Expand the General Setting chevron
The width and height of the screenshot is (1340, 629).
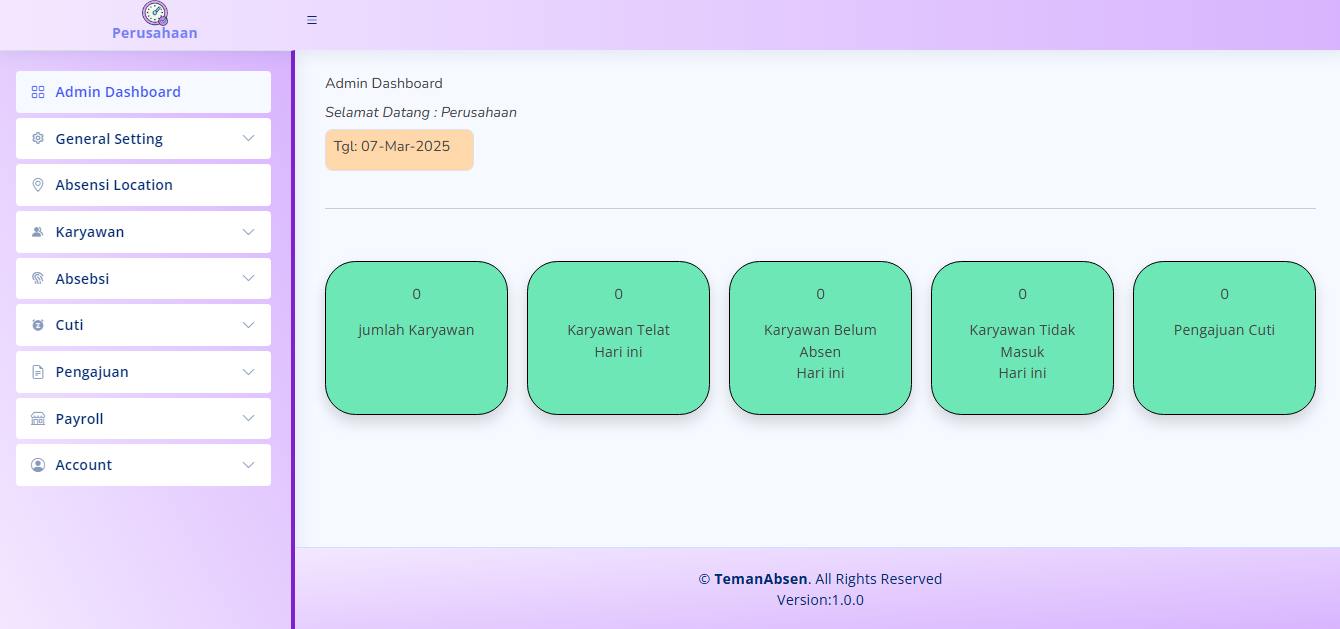[x=249, y=139]
